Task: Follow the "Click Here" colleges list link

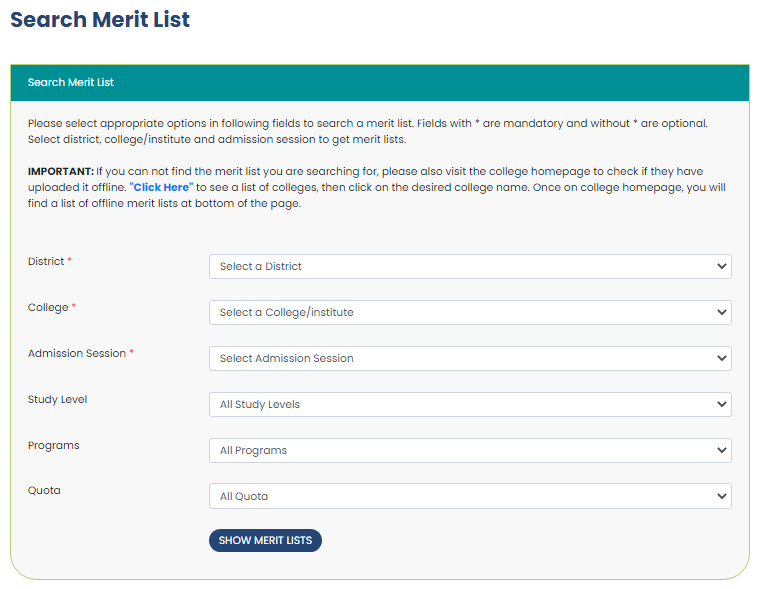Action: tap(161, 187)
